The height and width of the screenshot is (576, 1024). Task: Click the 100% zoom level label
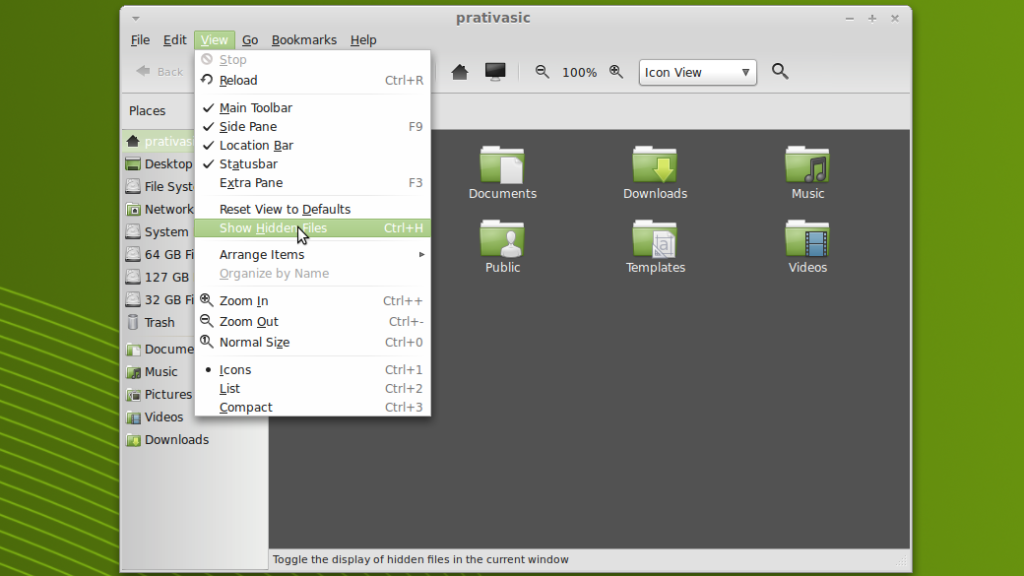point(579,72)
